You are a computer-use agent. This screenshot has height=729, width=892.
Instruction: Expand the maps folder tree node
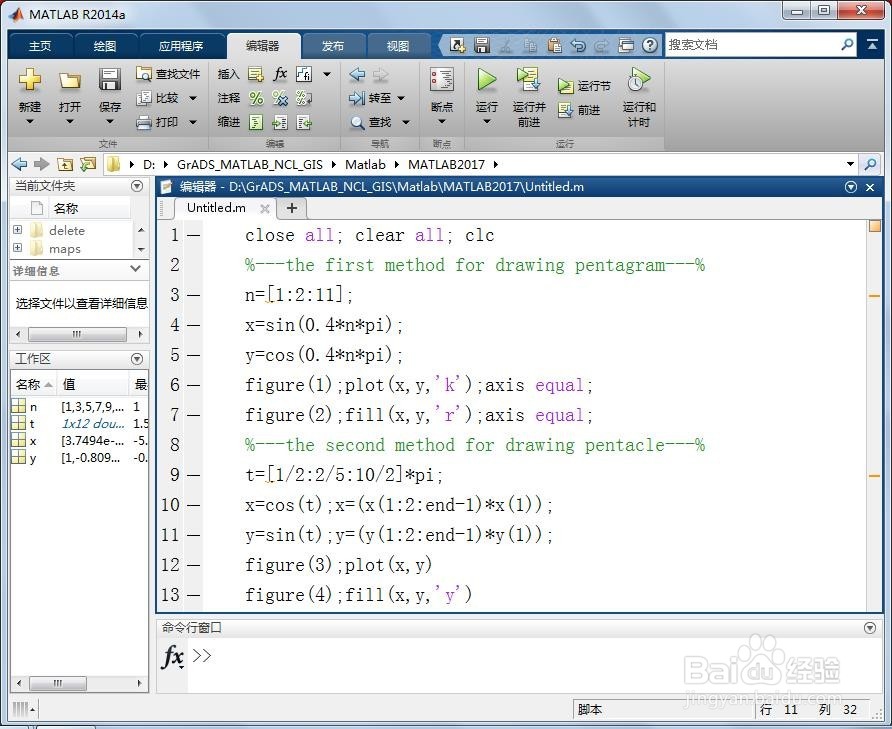pos(18,248)
